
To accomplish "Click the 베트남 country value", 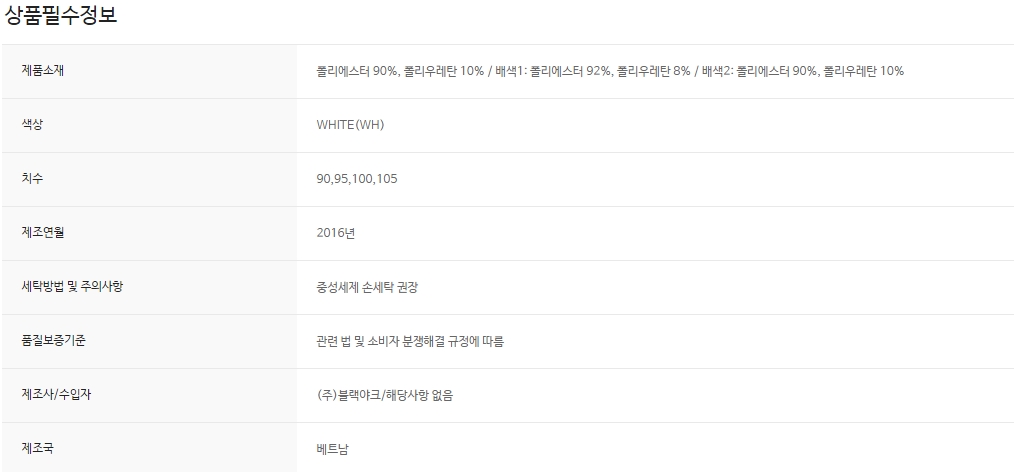I will [333, 449].
